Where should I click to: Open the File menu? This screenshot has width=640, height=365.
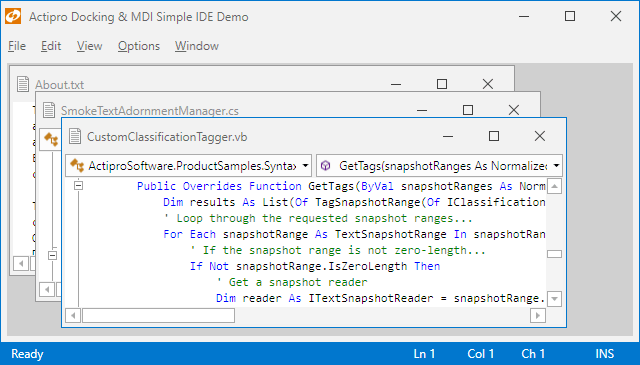tap(17, 46)
